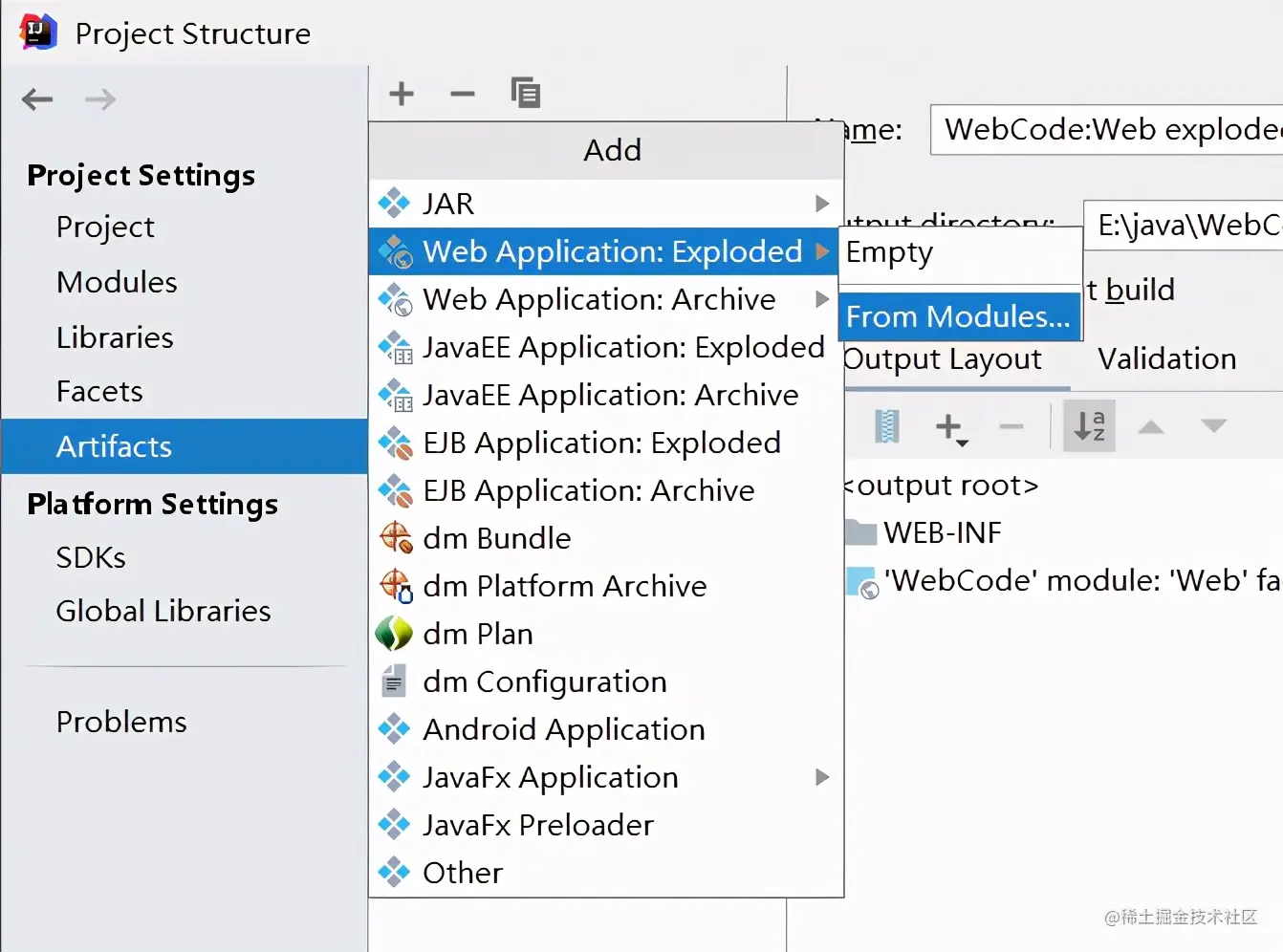Open Global Libraries settings
This screenshot has width=1283, height=952.
[163, 611]
